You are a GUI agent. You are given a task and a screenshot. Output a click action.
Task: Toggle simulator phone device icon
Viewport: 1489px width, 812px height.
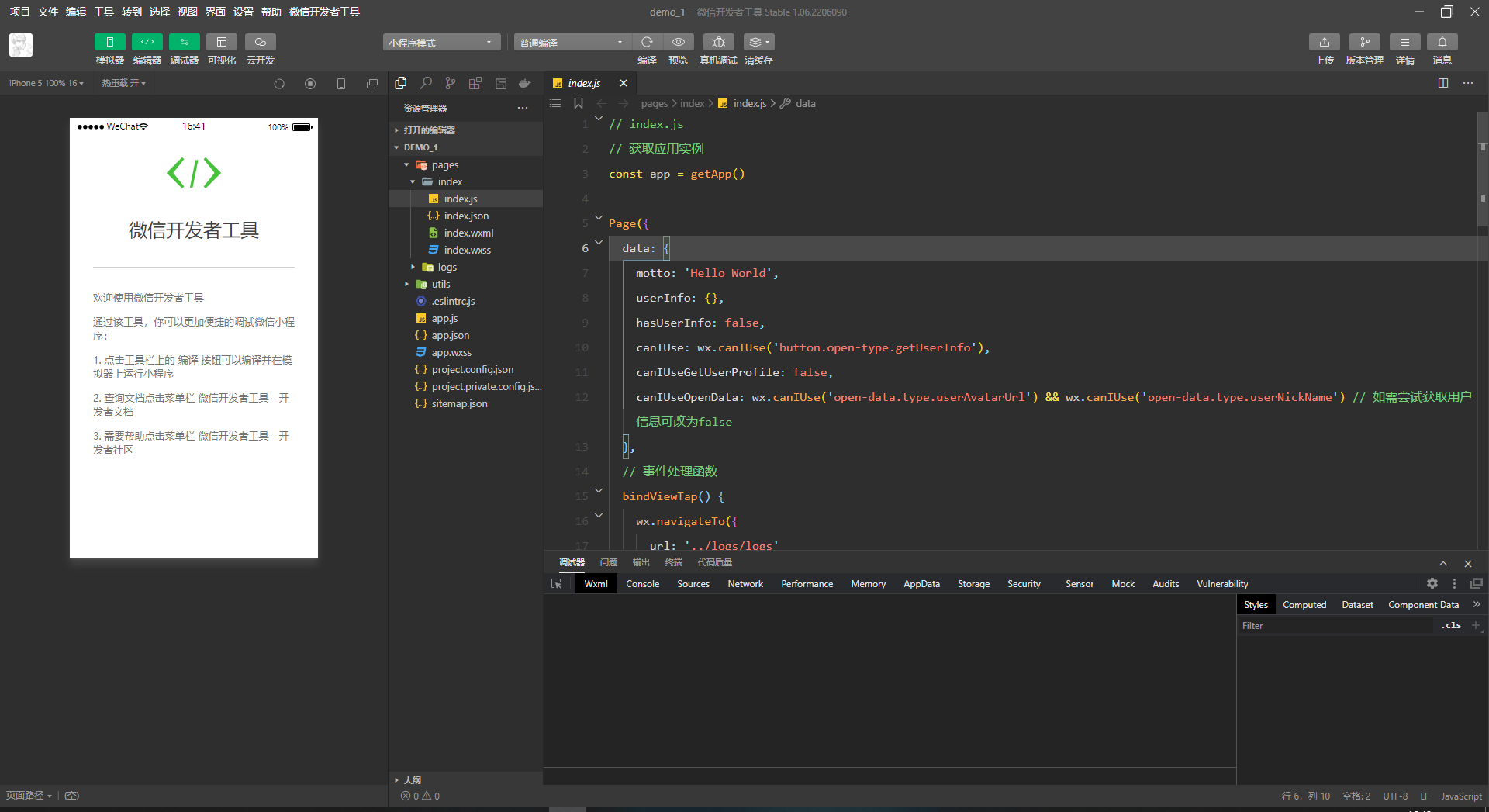(x=341, y=84)
